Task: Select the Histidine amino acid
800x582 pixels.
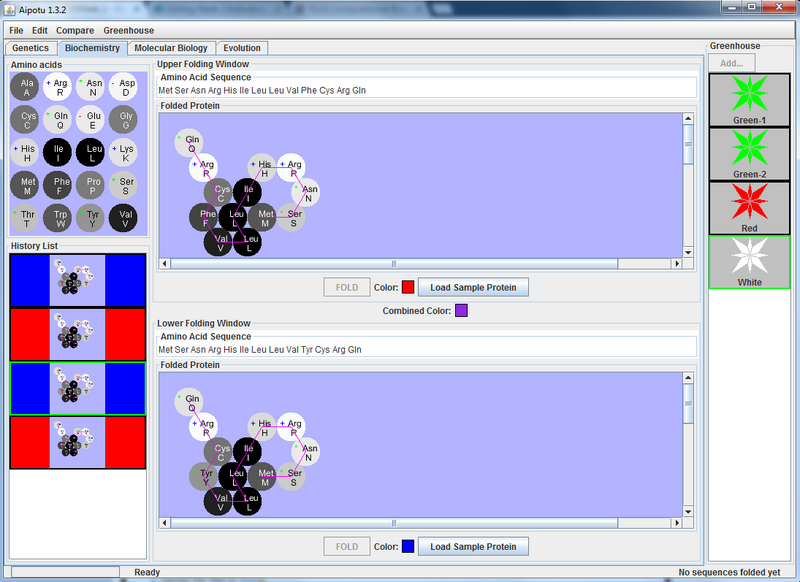Action: 25,153
